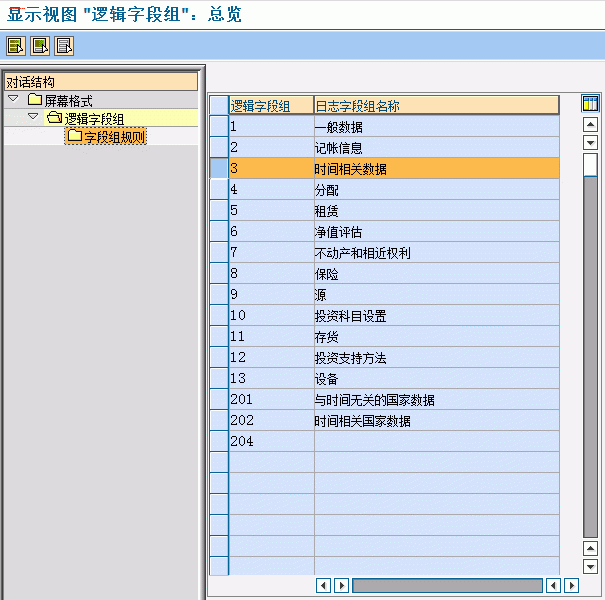The height and width of the screenshot is (600, 605).
Task: Click leftmost scroll-left arrow on horizontal scrollbar
Action: click(323, 585)
